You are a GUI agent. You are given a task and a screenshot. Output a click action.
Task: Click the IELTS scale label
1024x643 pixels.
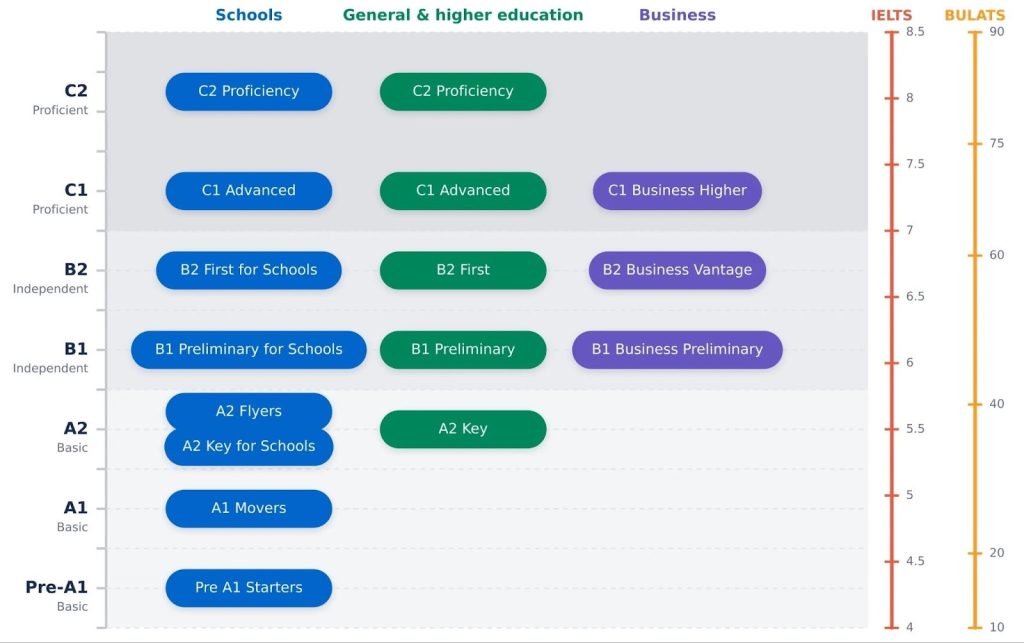[892, 15]
